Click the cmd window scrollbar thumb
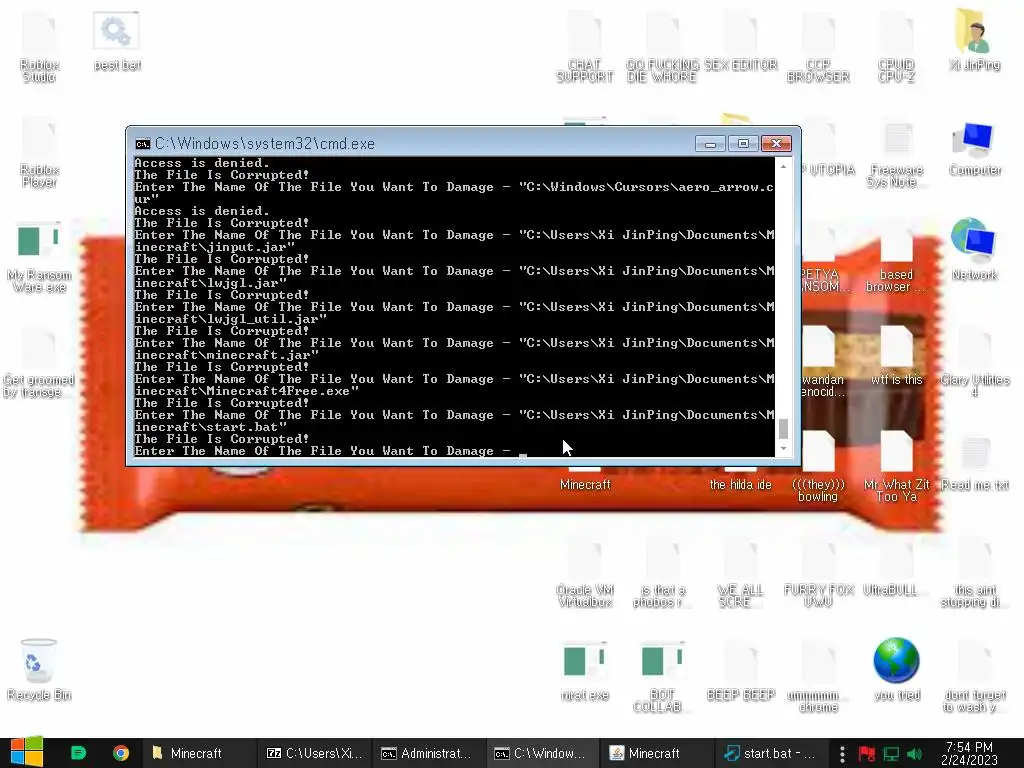The width and height of the screenshot is (1024, 768). (783, 428)
